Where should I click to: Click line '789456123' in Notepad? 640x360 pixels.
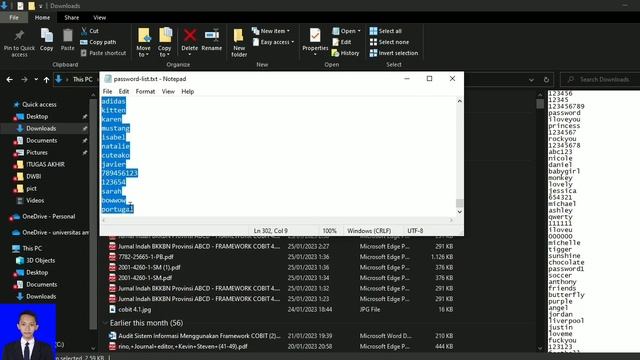tap(119, 173)
